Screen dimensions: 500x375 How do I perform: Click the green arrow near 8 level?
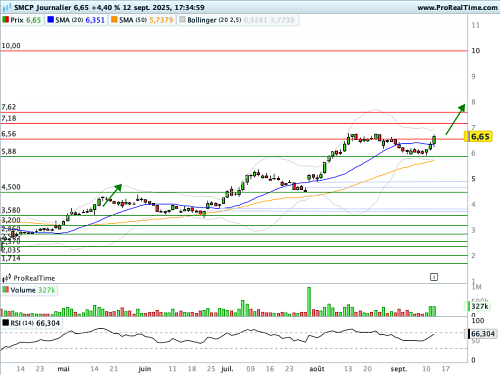455,119
